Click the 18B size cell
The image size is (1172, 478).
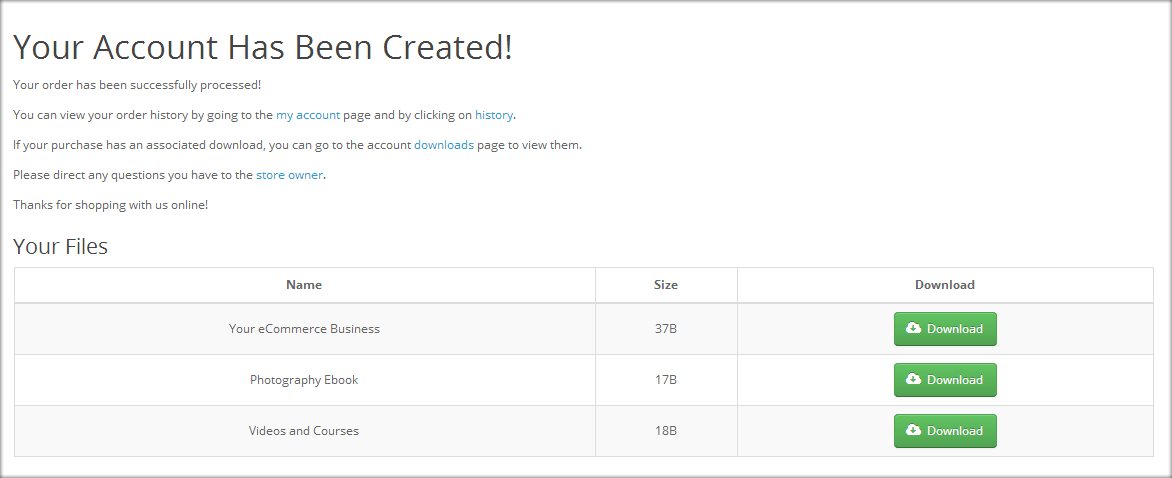665,430
